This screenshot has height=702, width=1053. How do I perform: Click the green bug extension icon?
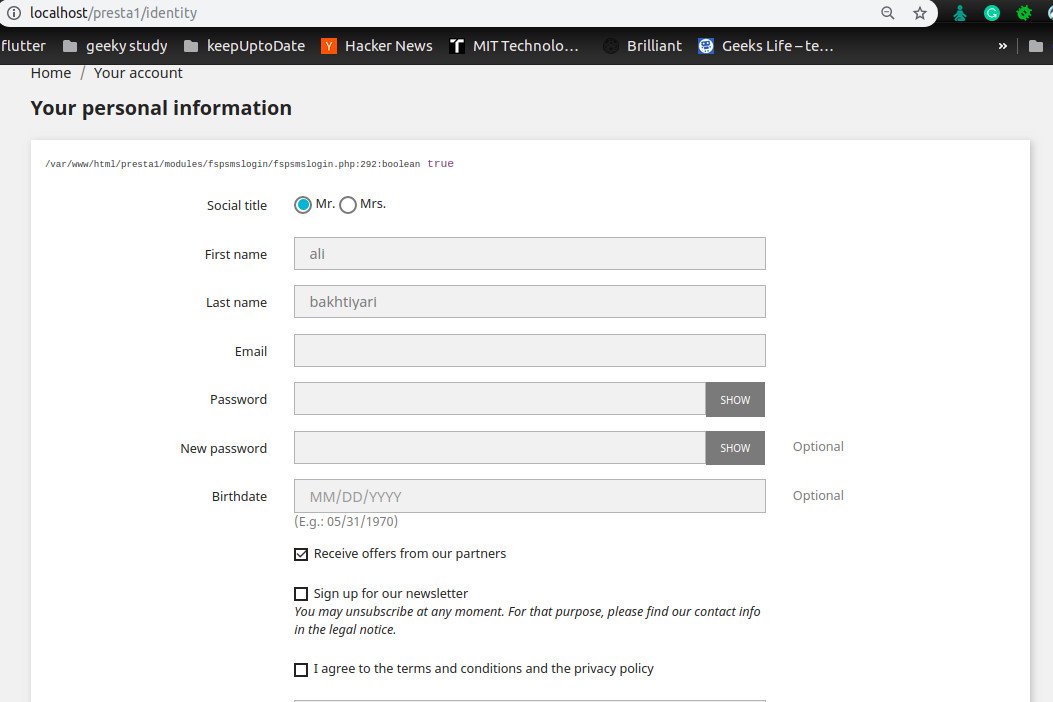pos(1024,13)
